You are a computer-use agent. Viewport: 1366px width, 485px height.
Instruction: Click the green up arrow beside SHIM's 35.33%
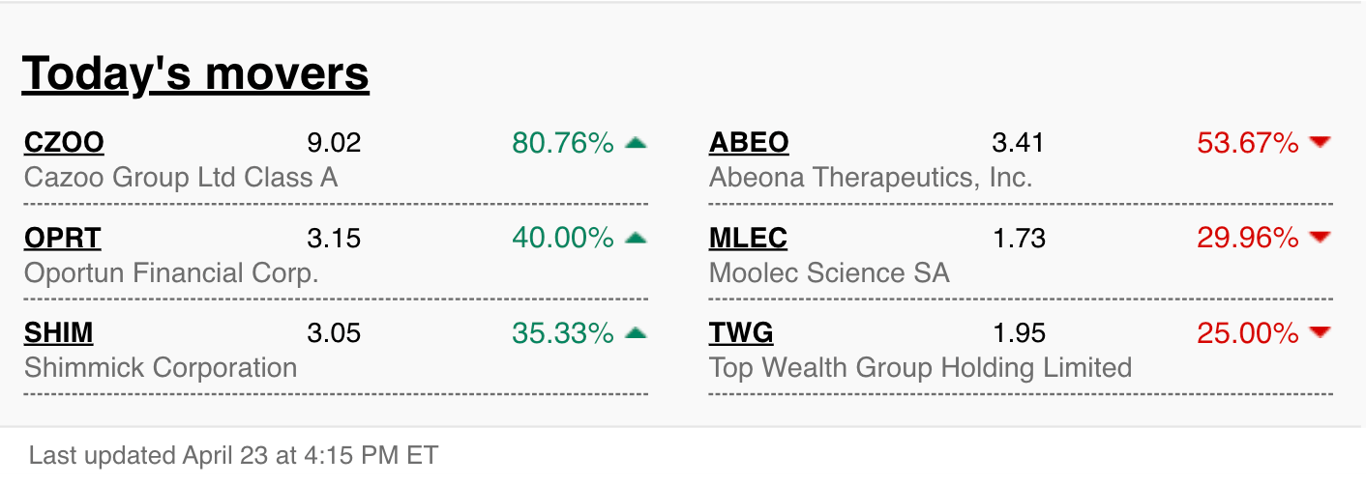(636, 333)
